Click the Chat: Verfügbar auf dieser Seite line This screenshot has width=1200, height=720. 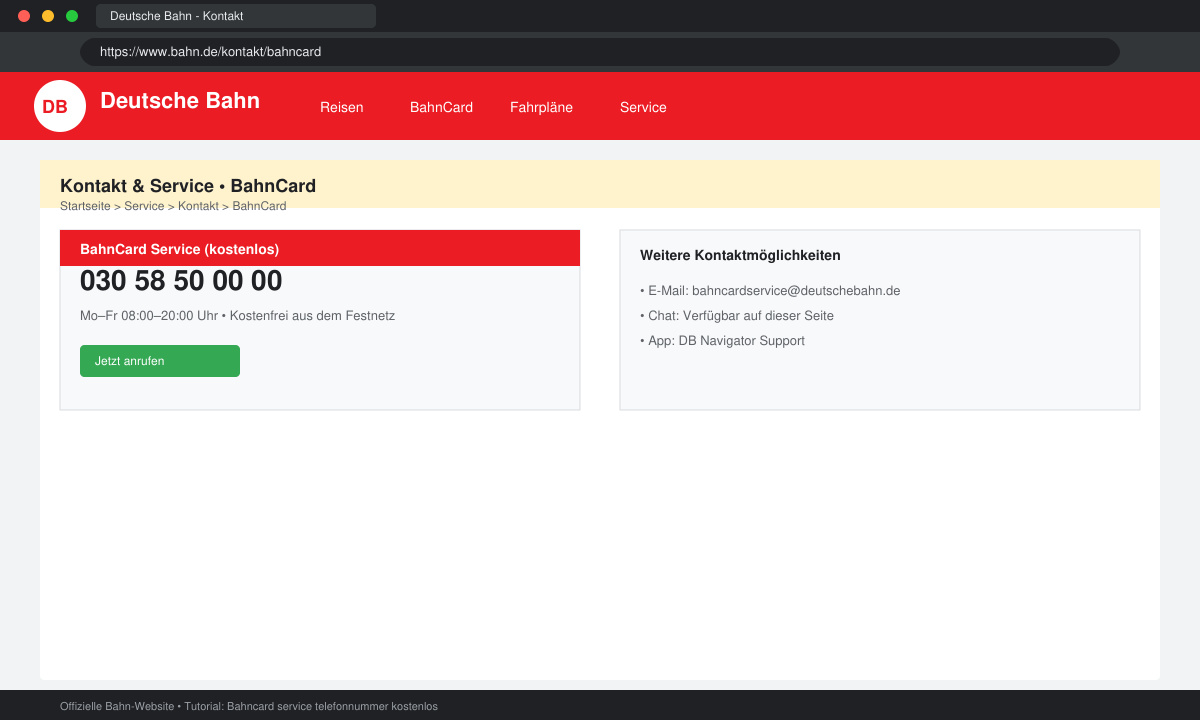click(x=737, y=316)
